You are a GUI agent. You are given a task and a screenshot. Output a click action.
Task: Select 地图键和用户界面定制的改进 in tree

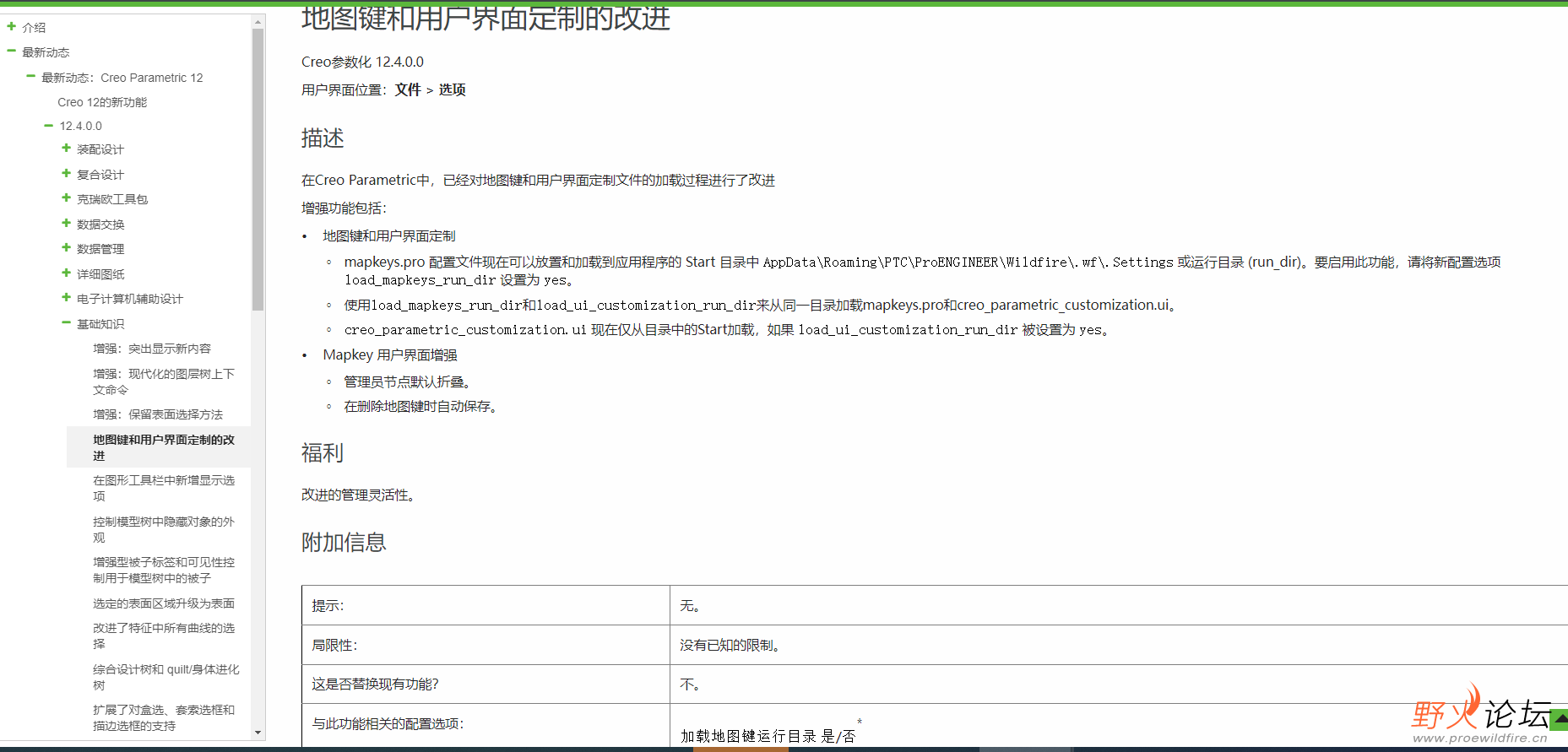164,447
